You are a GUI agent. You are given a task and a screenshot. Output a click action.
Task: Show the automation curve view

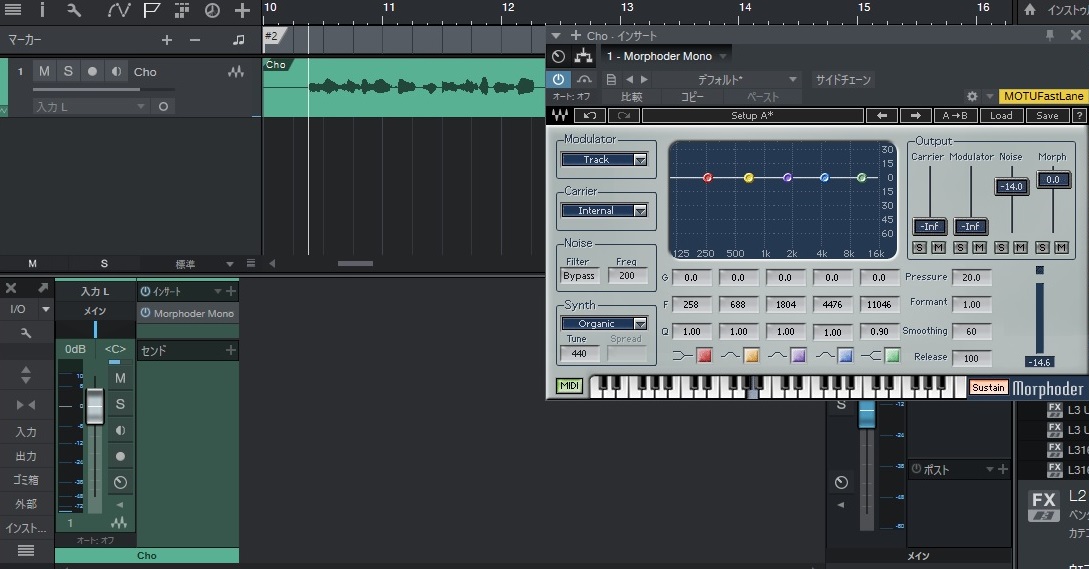click(x=119, y=10)
